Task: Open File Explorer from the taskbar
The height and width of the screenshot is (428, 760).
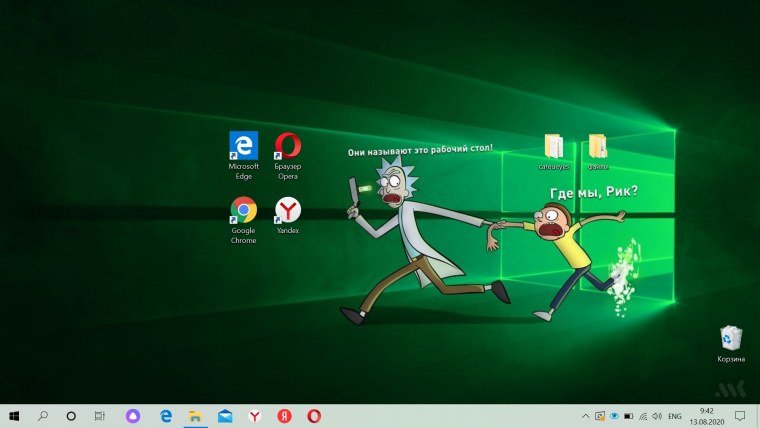Action: click(196, 415)
